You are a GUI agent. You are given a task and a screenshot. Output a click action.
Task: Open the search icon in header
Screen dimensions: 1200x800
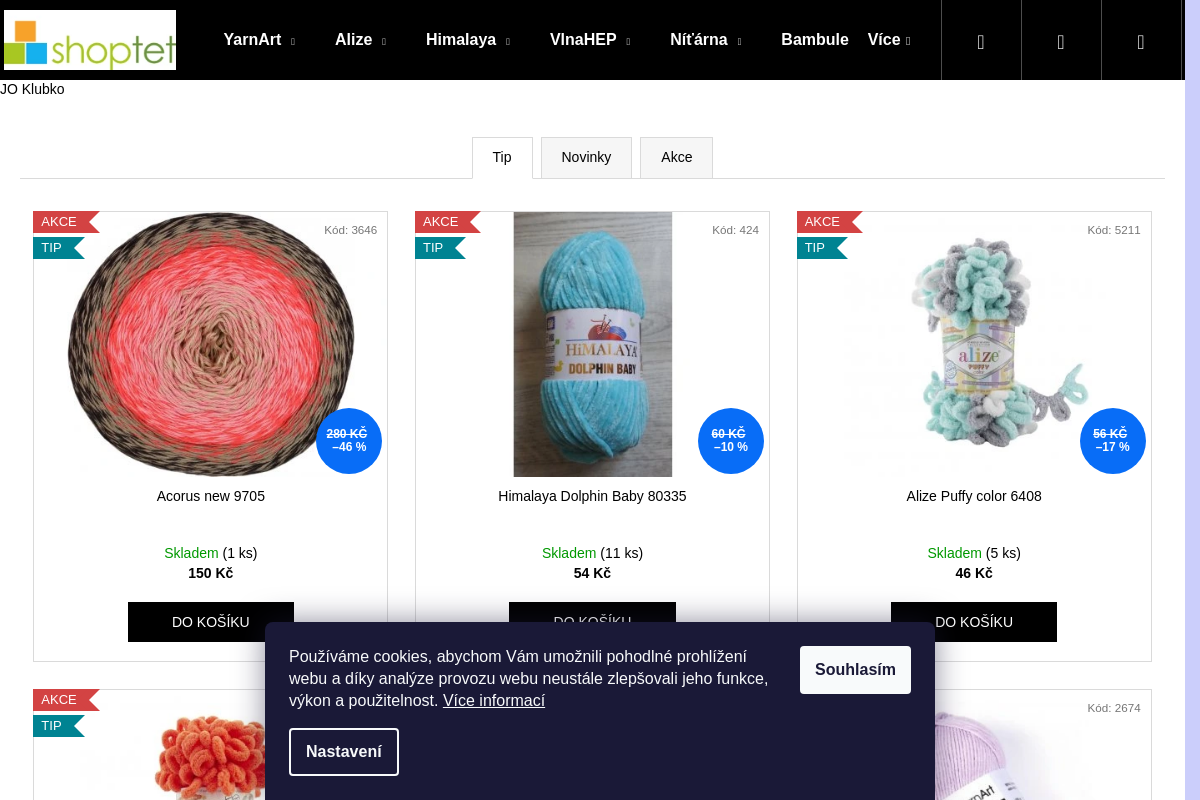(981, 41)
